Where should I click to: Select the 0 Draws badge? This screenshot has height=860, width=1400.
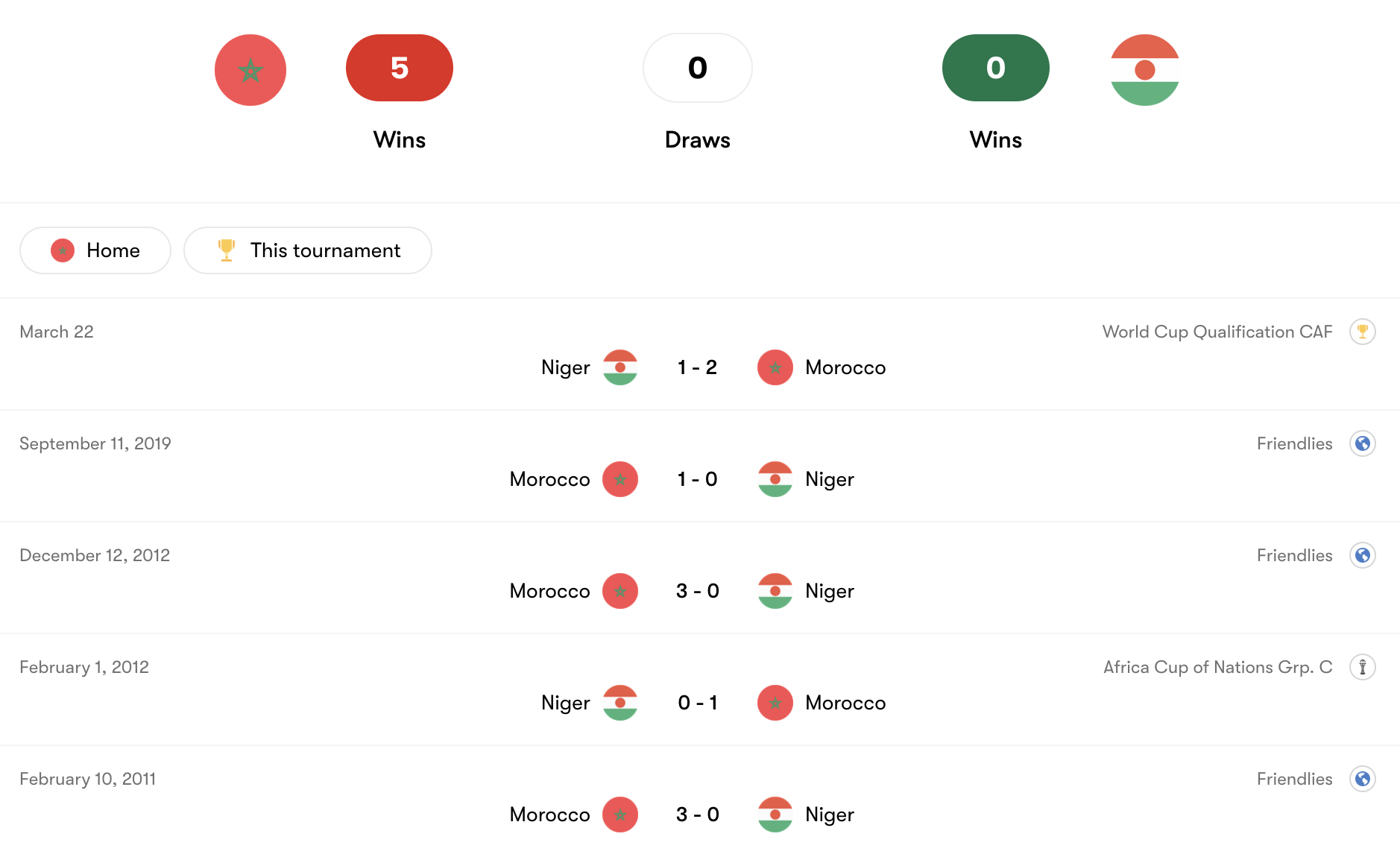(697, 68)
